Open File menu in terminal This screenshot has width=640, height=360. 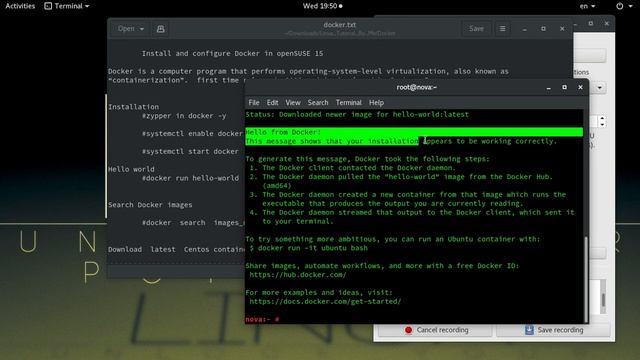[253, 102]
